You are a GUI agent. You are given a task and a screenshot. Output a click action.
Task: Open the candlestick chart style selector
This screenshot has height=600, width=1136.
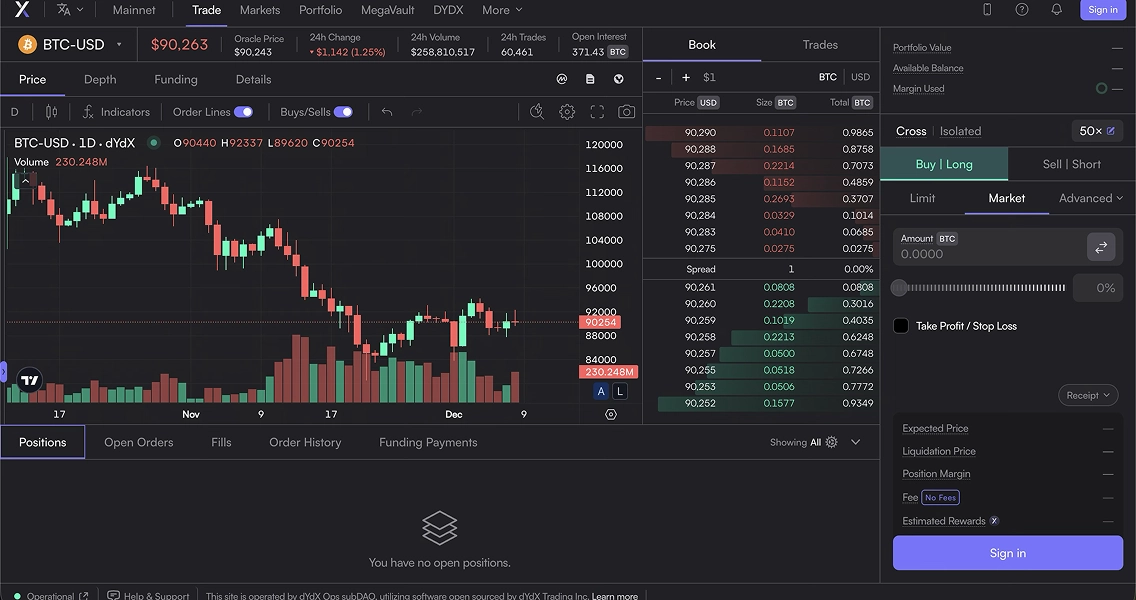click(x=51, y=112)
